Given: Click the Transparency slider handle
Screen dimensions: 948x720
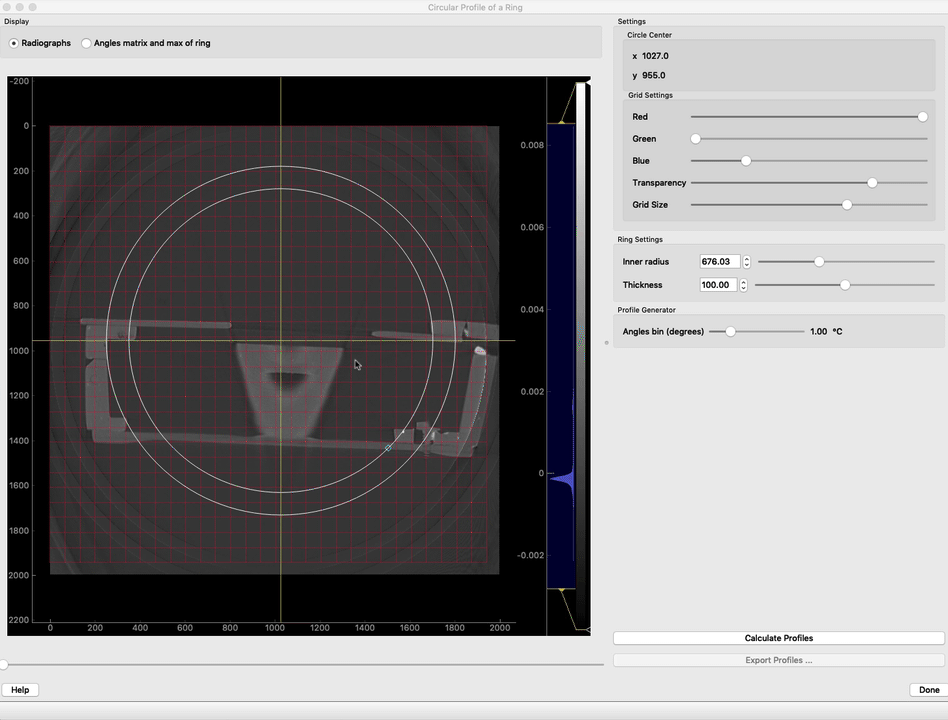Looking at the screenshot, I should point(872,183).
